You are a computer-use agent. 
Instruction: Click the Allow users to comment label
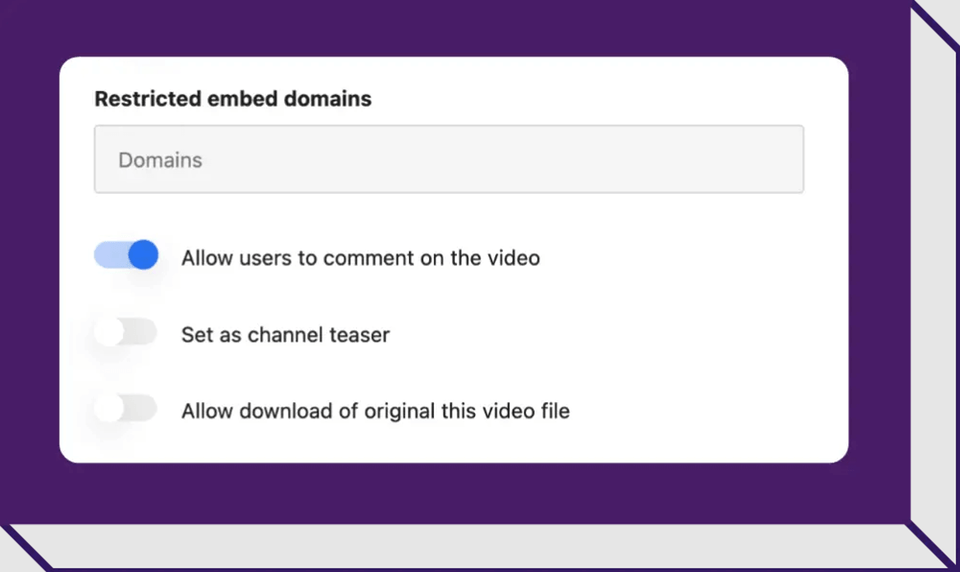[361, 258]
